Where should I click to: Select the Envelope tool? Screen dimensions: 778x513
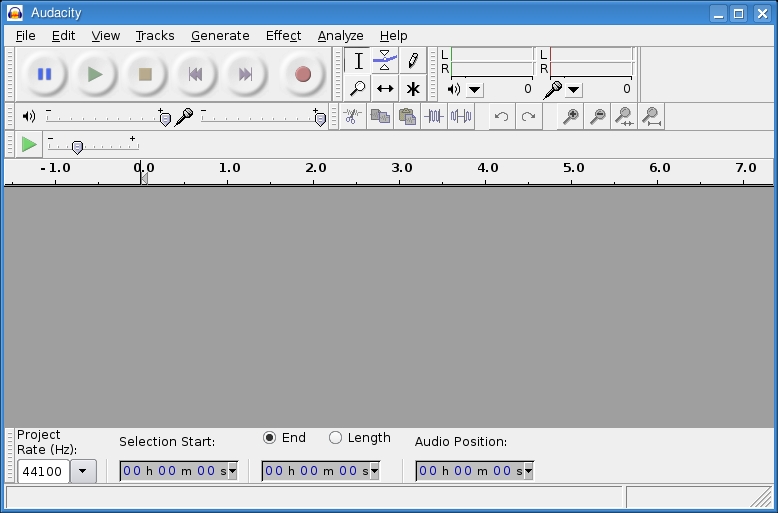point(385,61)
